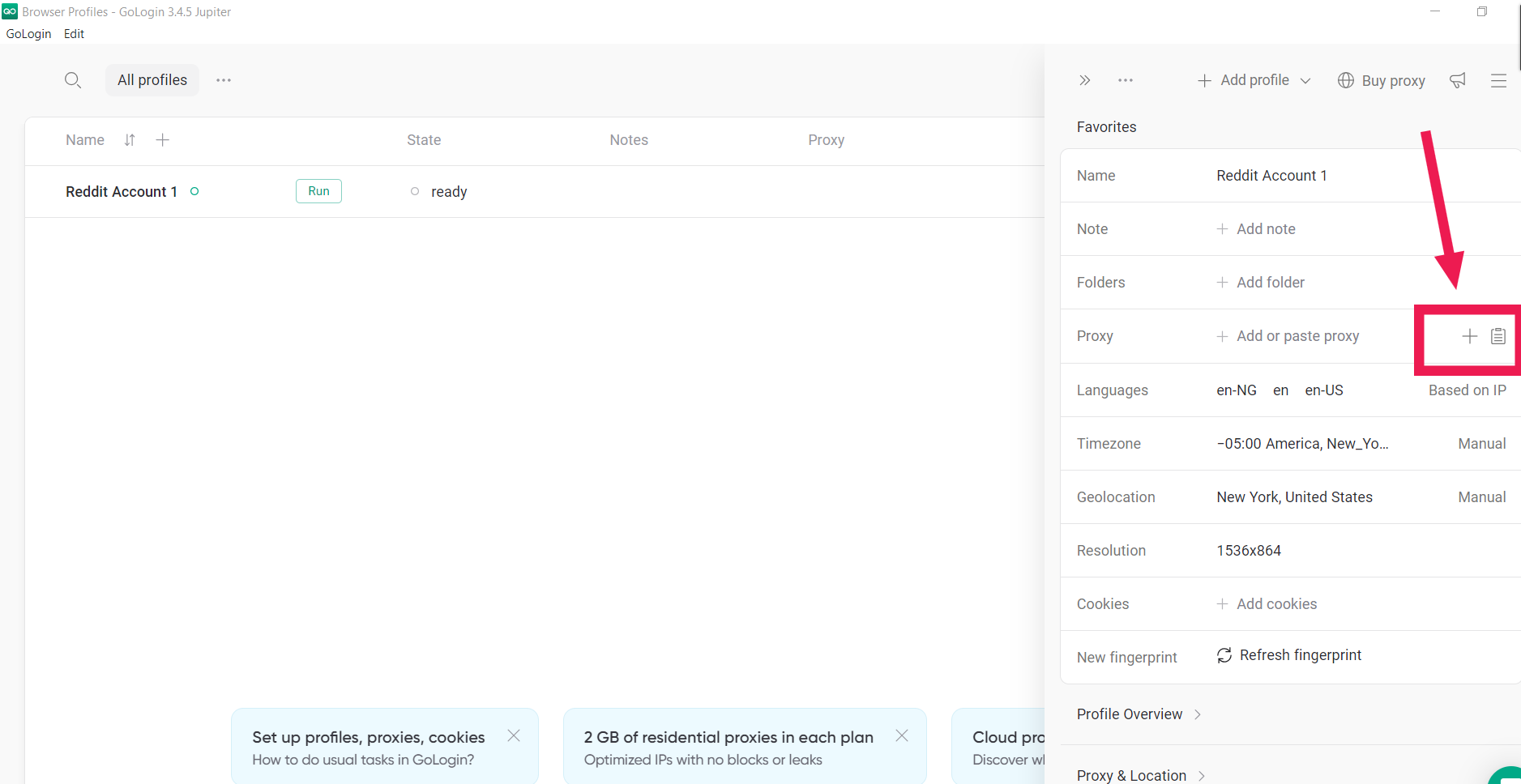The height and width of the screenshot is (784, 1521).
Task: Click Add or paste proxy field
Action: [x=1288, y=336]
